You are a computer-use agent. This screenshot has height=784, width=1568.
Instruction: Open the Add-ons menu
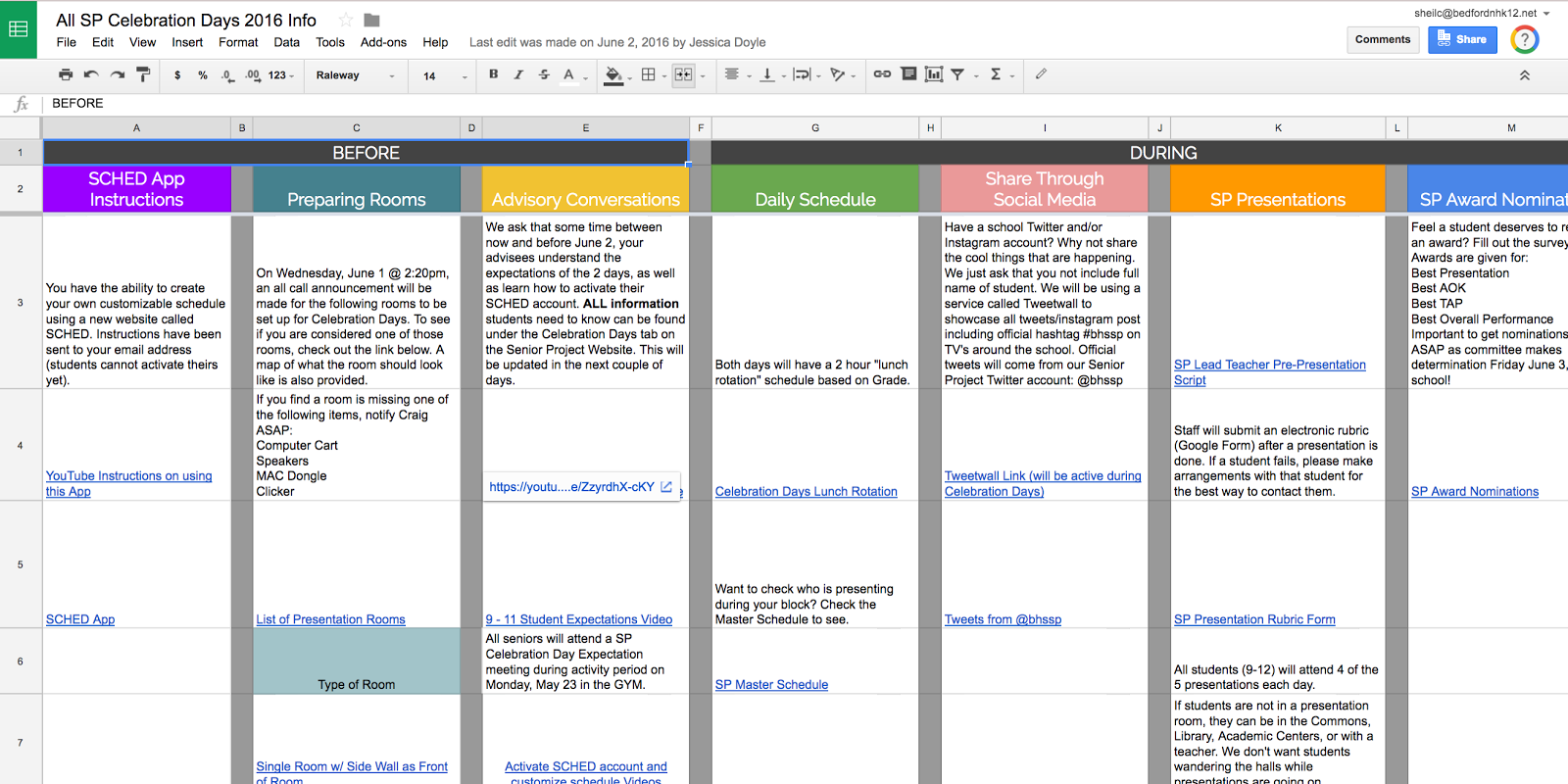point(383,42)
